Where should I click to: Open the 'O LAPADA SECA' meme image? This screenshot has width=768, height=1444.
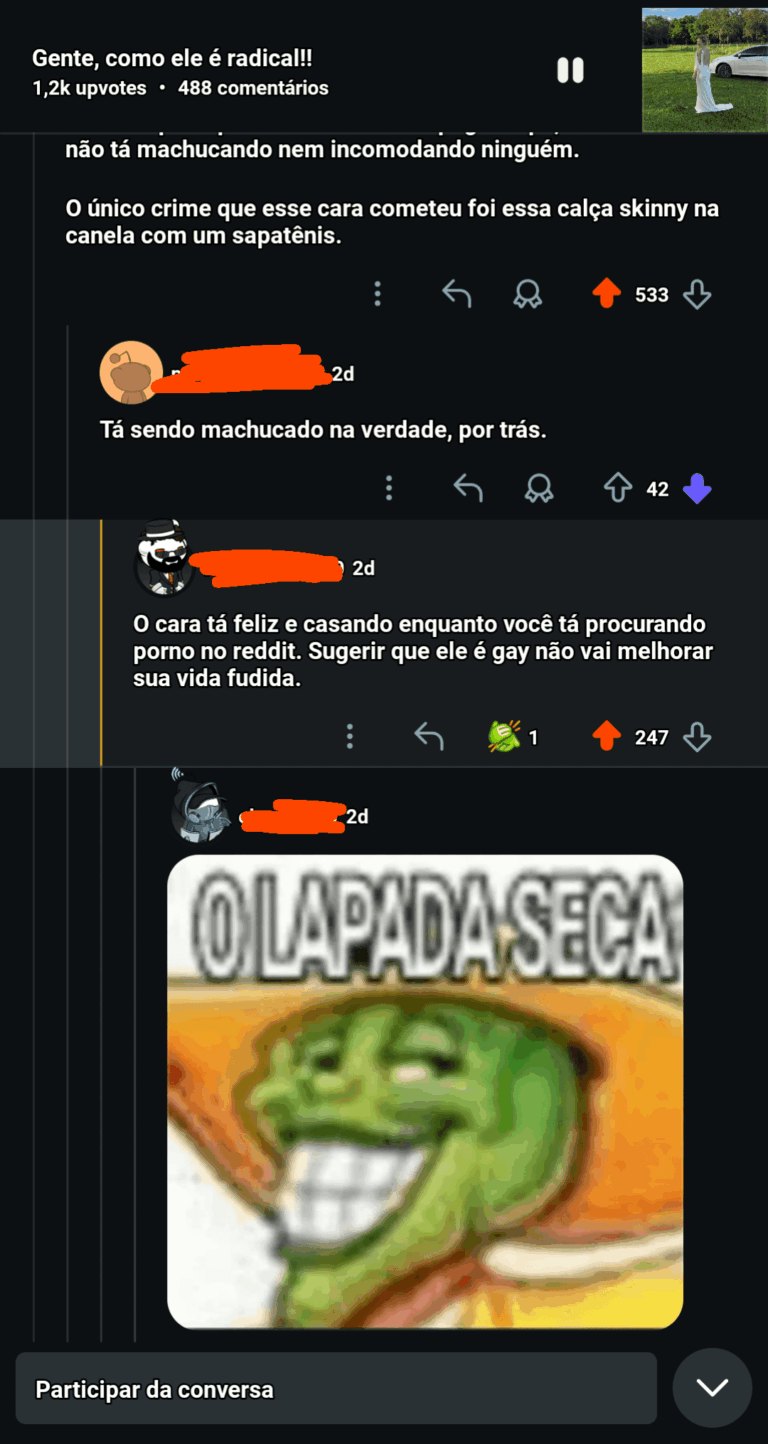click(x=425, y=1092)
